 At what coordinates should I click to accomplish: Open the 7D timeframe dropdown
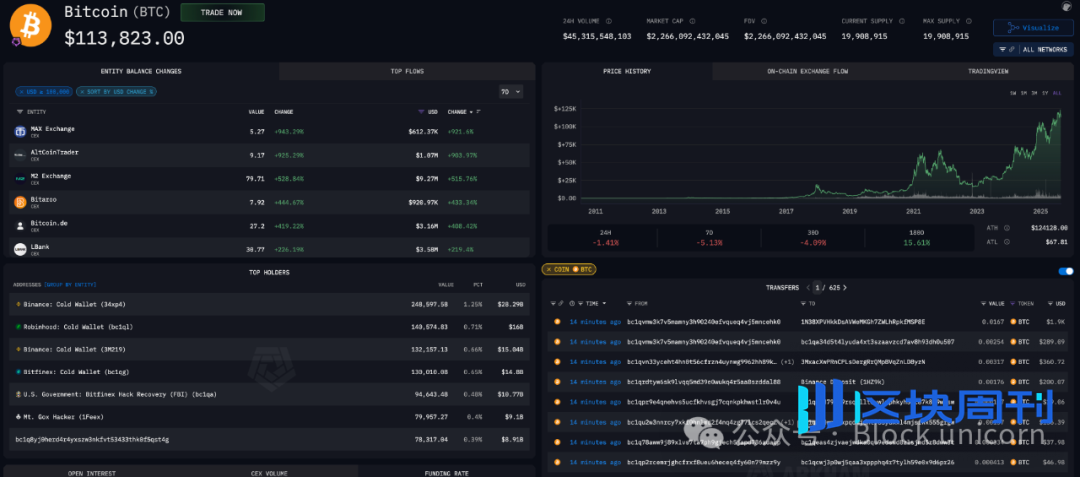click(510, 92)
